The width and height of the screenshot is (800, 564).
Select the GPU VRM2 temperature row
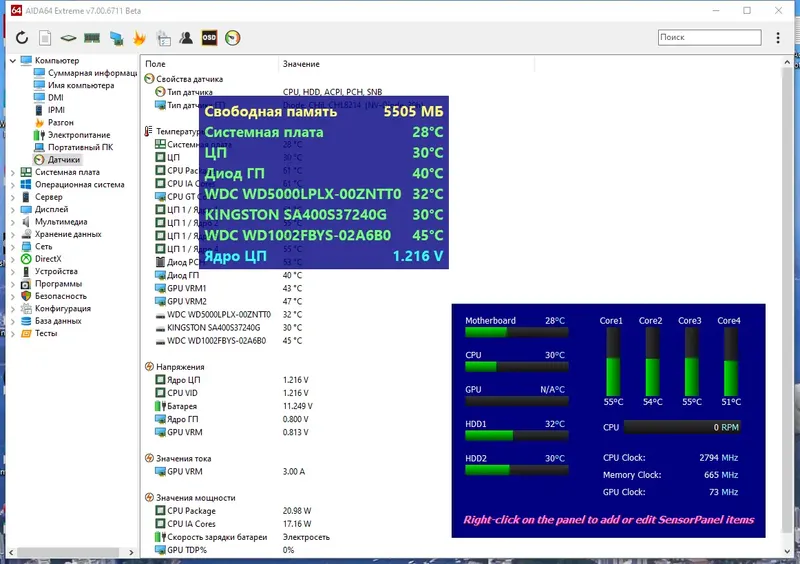point(230,302)
